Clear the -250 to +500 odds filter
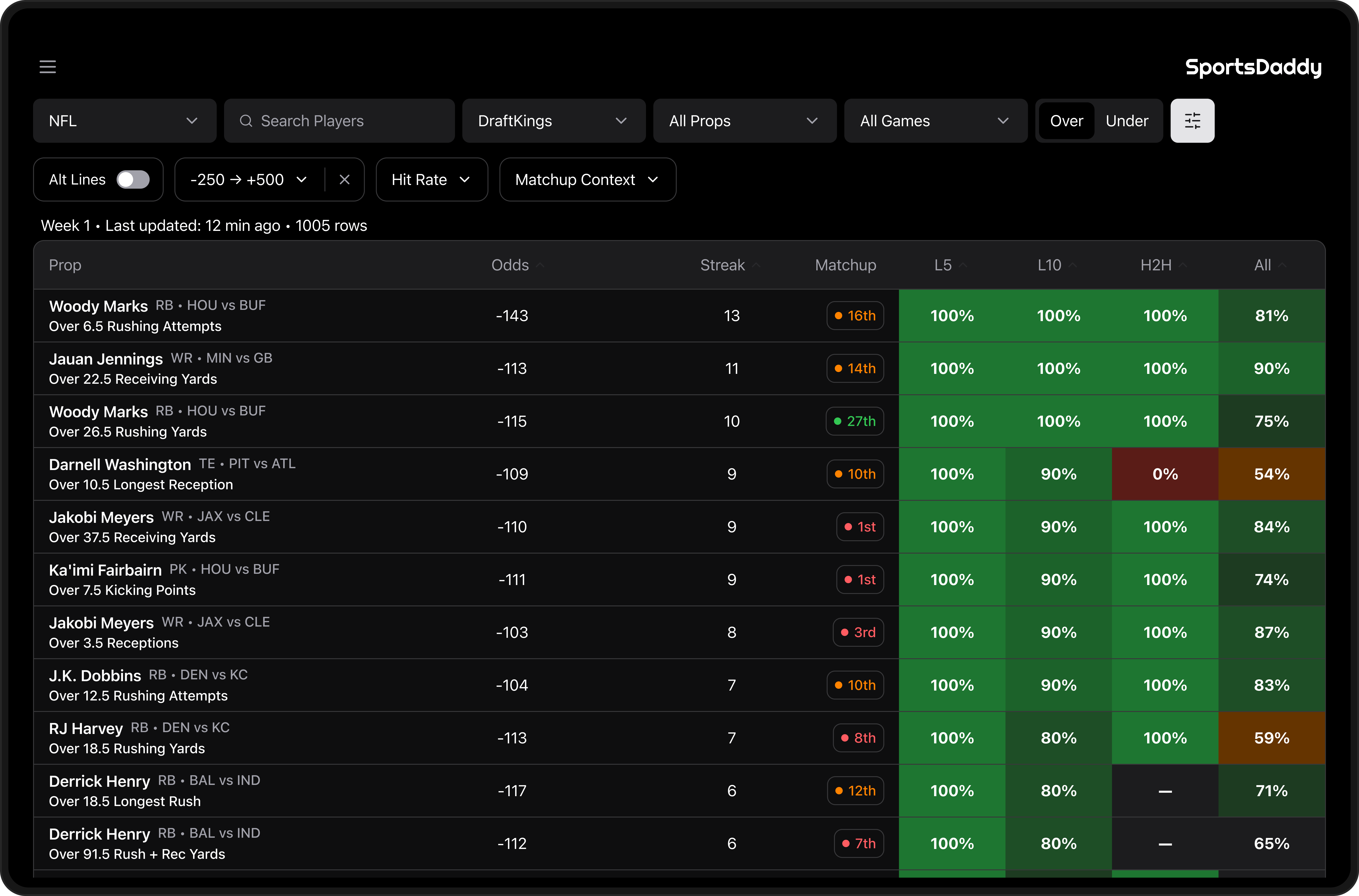Image resolution: width=1359 pixels, height=896 pixels. point(344,179)
